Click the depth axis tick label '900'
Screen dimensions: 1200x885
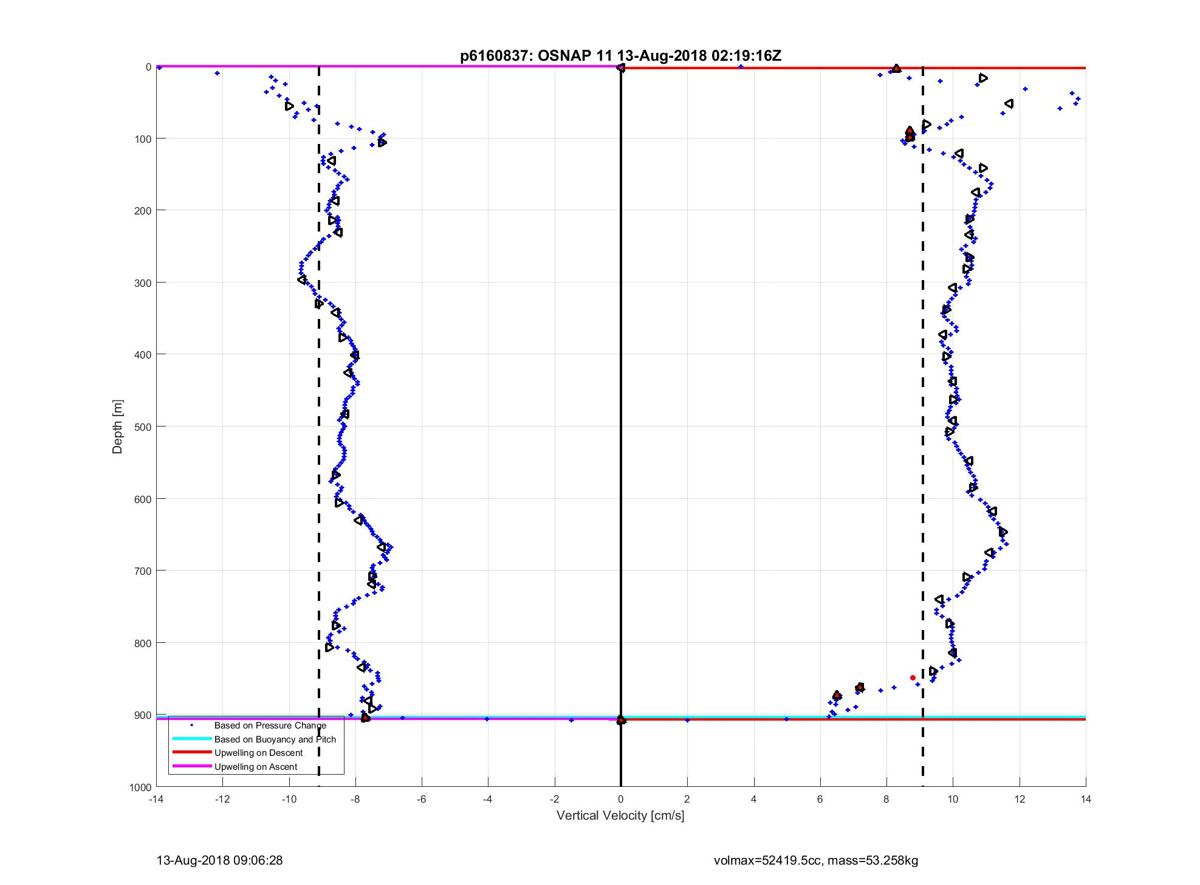pyautogui.click(x=141, y=715)
